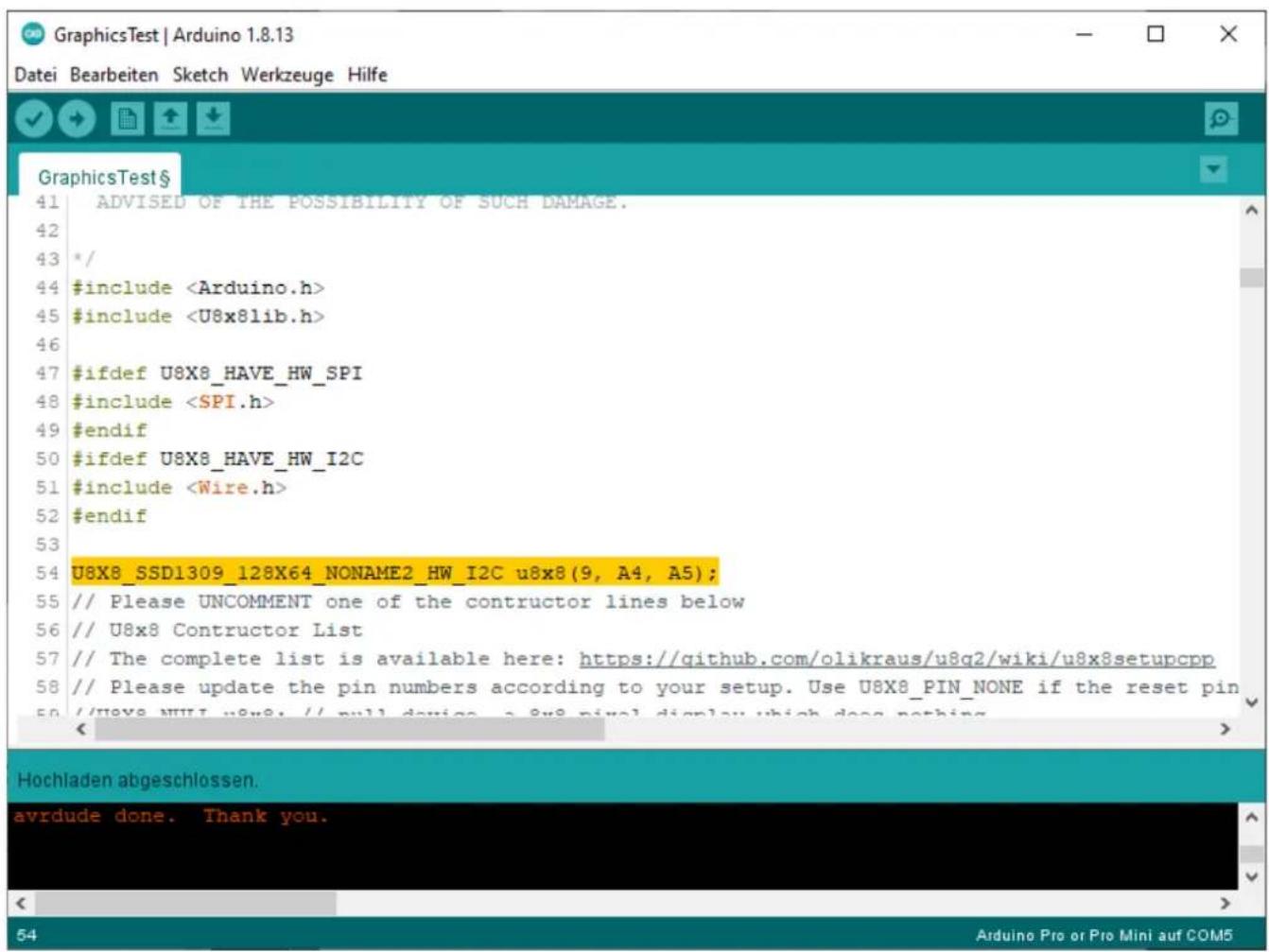1269x952 pixels.
Task: Click the '#endif' on line 52
Action: click(109, 516)
